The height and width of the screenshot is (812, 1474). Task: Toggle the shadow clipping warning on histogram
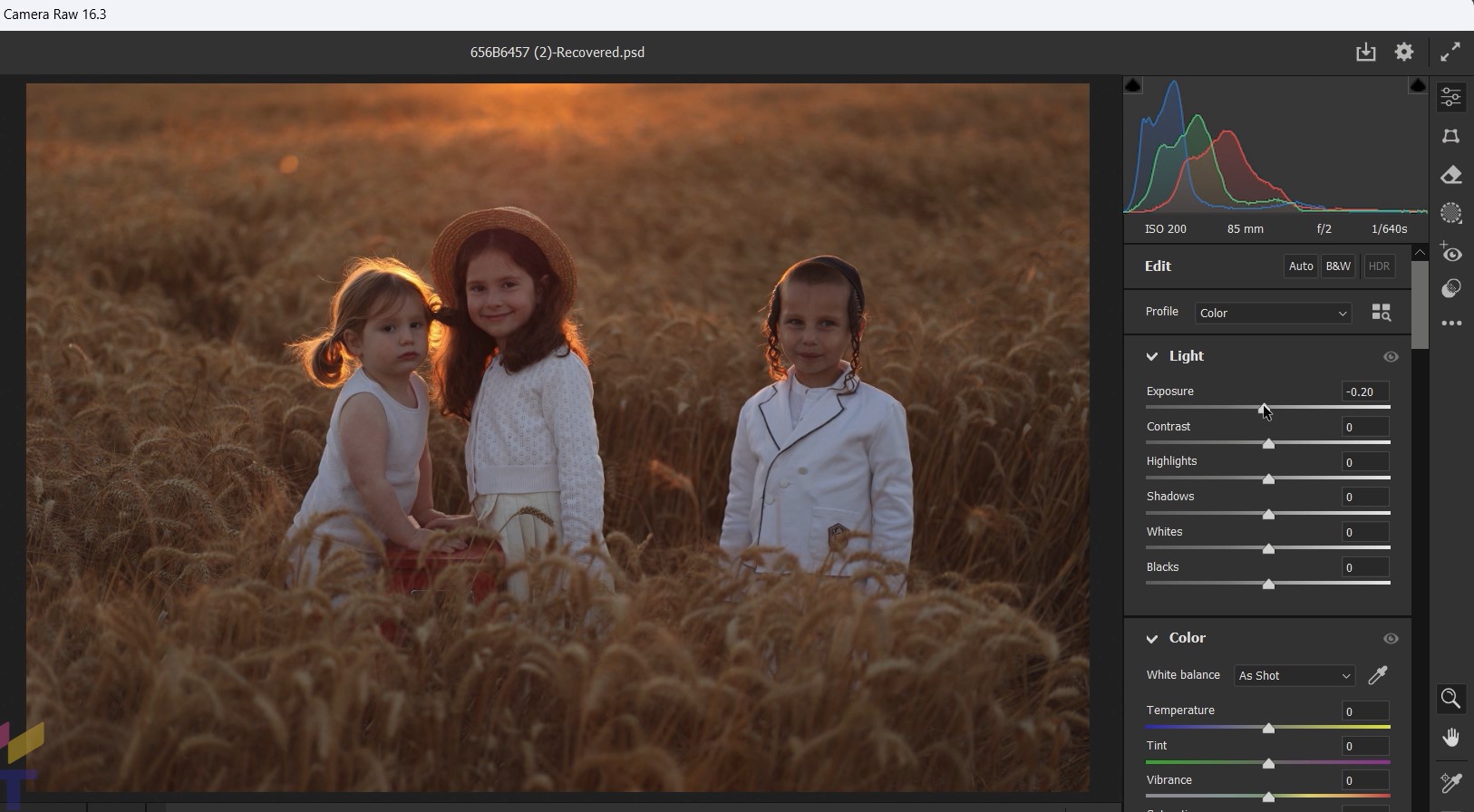1133,85
